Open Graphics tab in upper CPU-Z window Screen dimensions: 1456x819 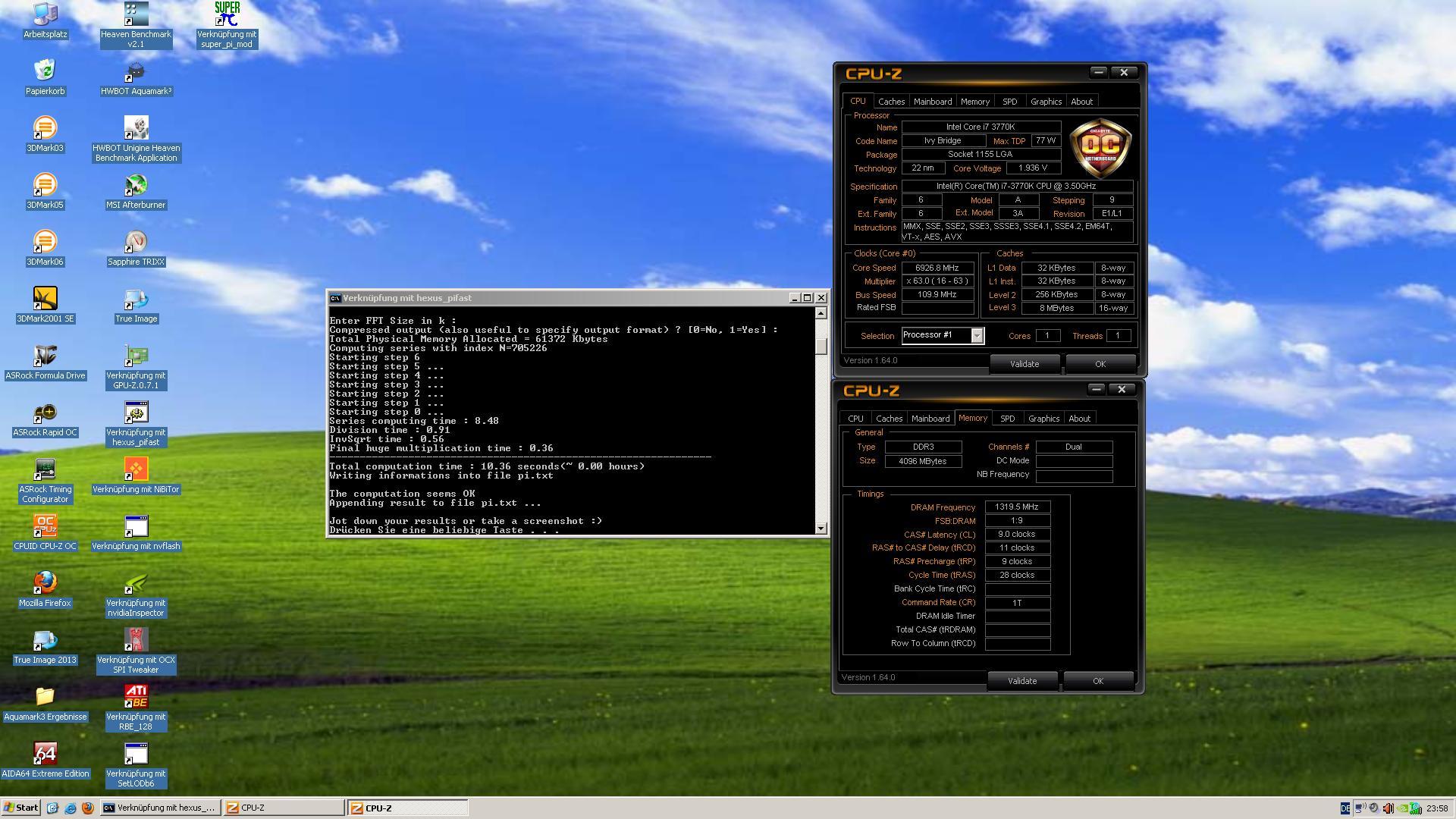point(1046,102)
